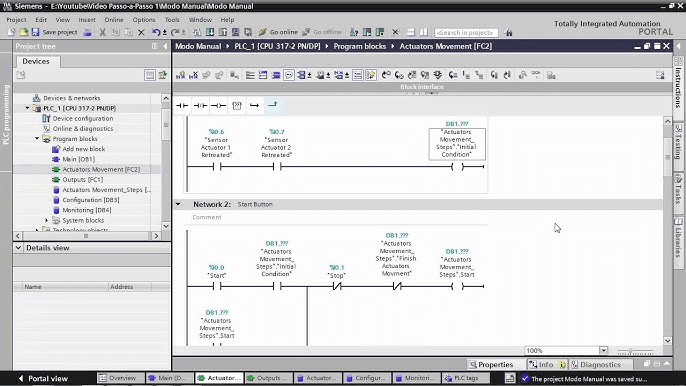
Task: Click the editor zoom slider
Action: click(x=635, y=351)
